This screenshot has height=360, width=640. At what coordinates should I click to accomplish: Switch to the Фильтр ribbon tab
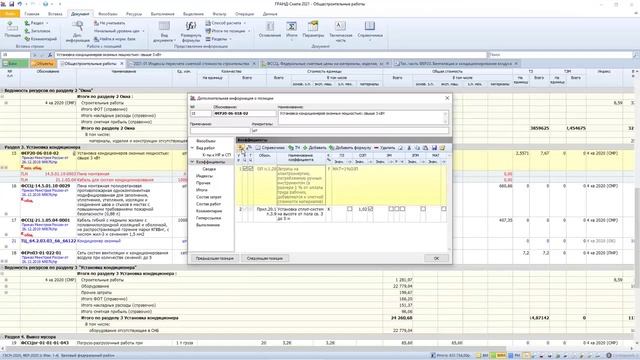tap(219, 14)
